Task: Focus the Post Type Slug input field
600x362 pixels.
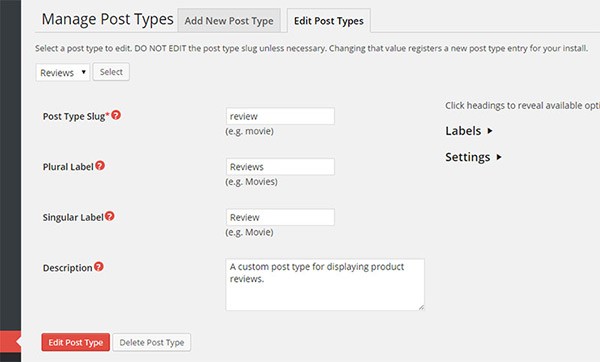Action: point(280,116)
